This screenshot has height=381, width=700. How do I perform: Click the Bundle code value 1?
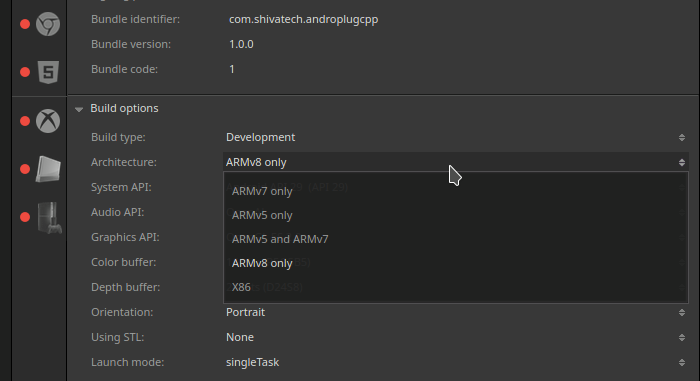point(232,69)
